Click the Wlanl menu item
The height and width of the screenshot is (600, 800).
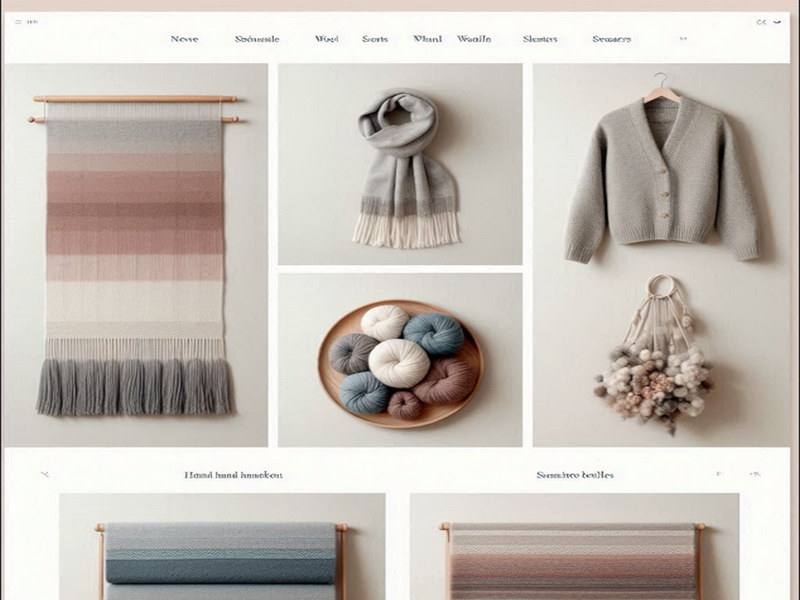427,39
